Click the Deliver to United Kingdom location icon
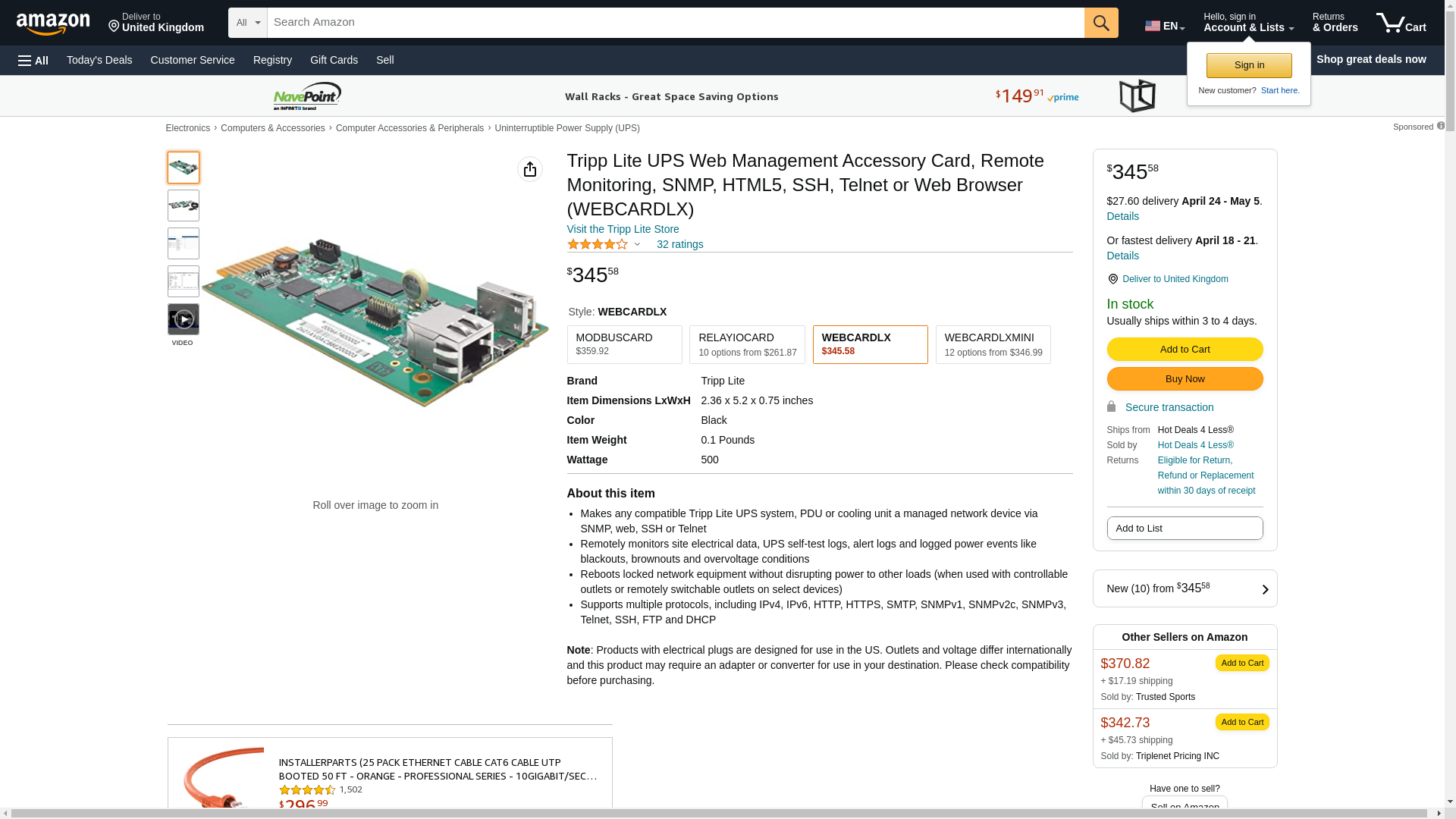The width and height of the screenshot is (1456, 819). (x=115, y=27)
